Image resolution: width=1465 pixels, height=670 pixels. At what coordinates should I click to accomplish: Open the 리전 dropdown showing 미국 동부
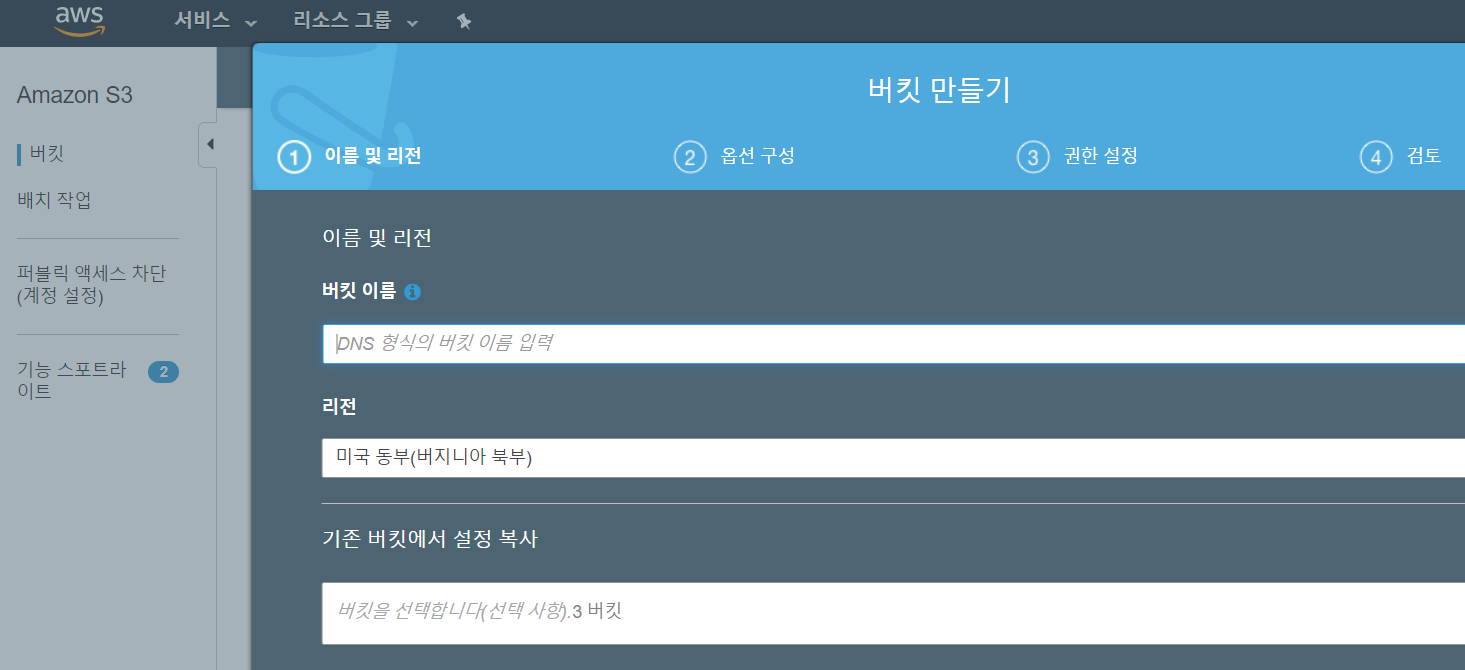(893, 458)
